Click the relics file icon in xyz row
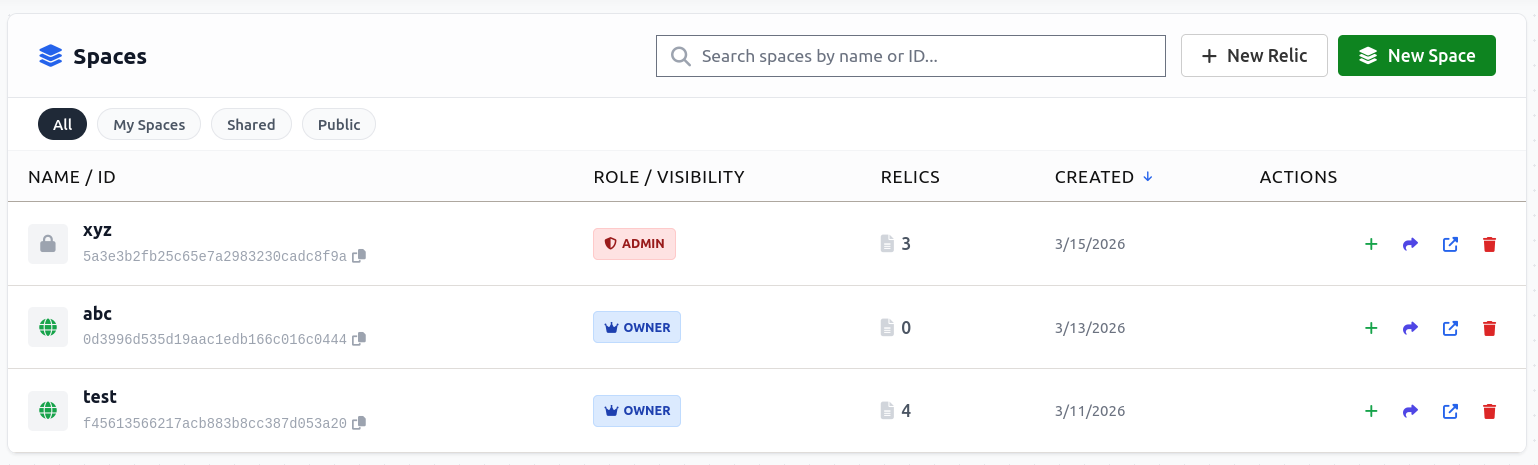 click(886, 243)
